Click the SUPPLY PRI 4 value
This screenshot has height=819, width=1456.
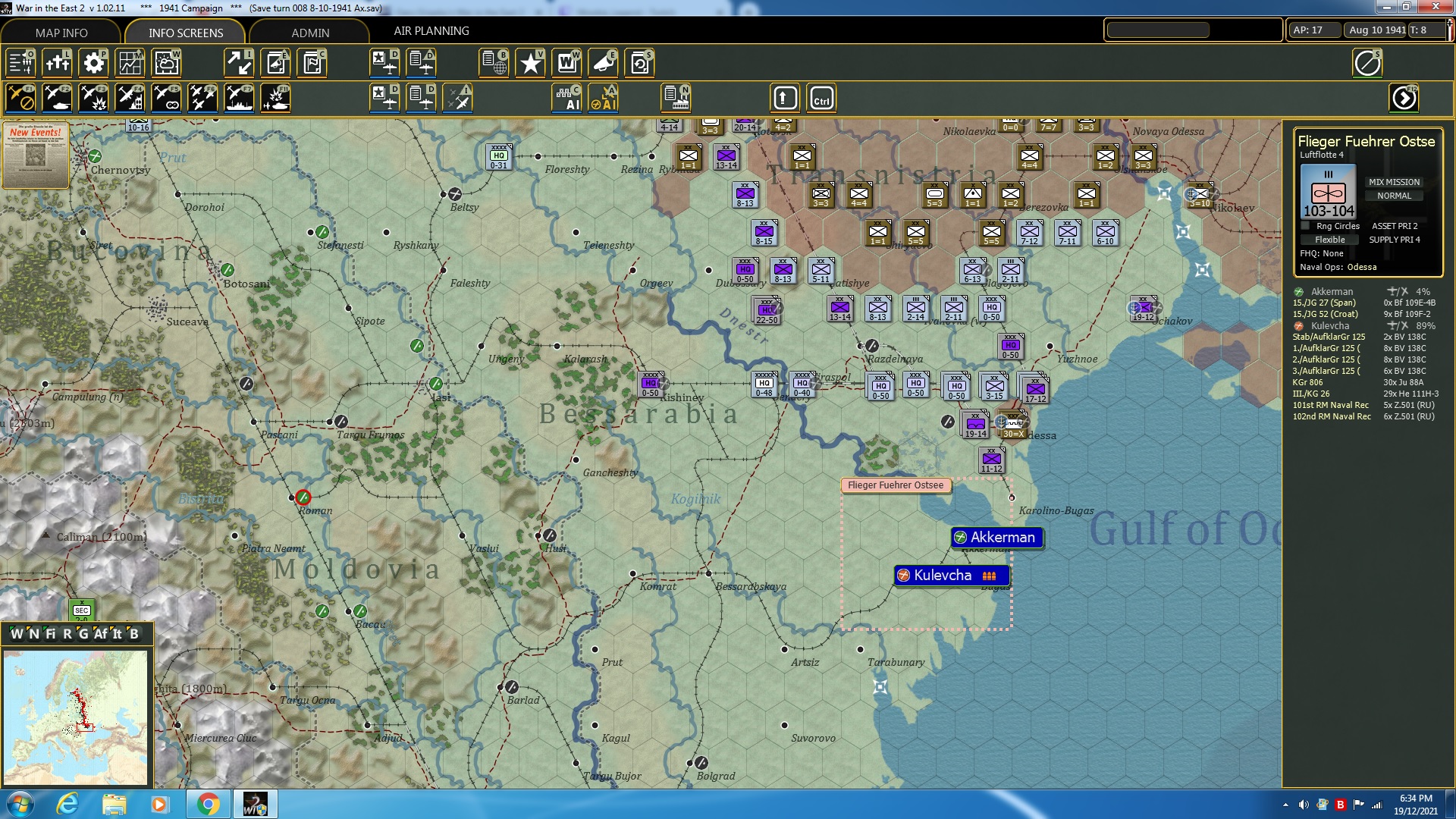[x=1395, y=240]
